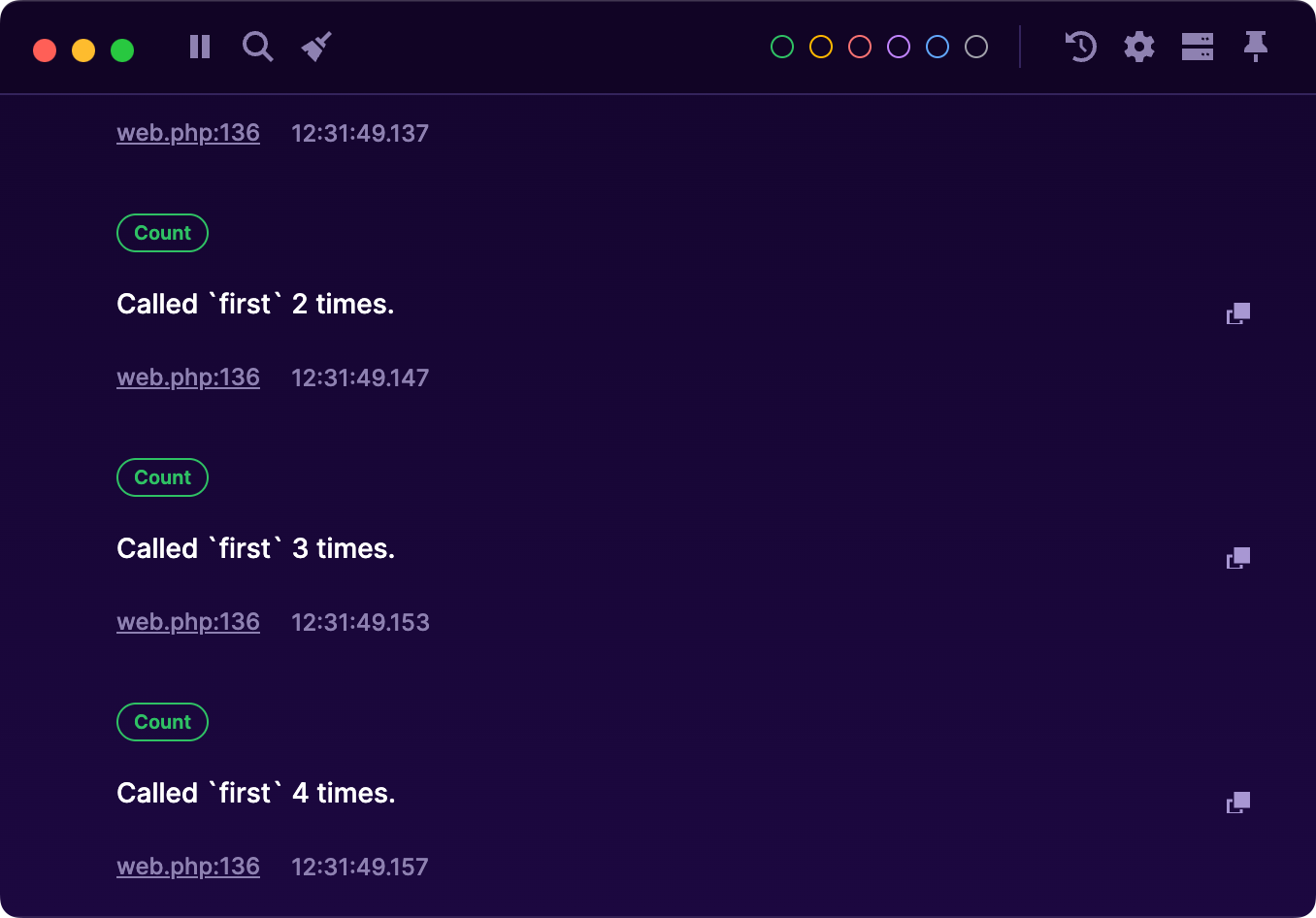The image size is (1316, 918).
Task: Click the Count badge above 'Called first 2 times'
Action: click(x=162, y=233)
